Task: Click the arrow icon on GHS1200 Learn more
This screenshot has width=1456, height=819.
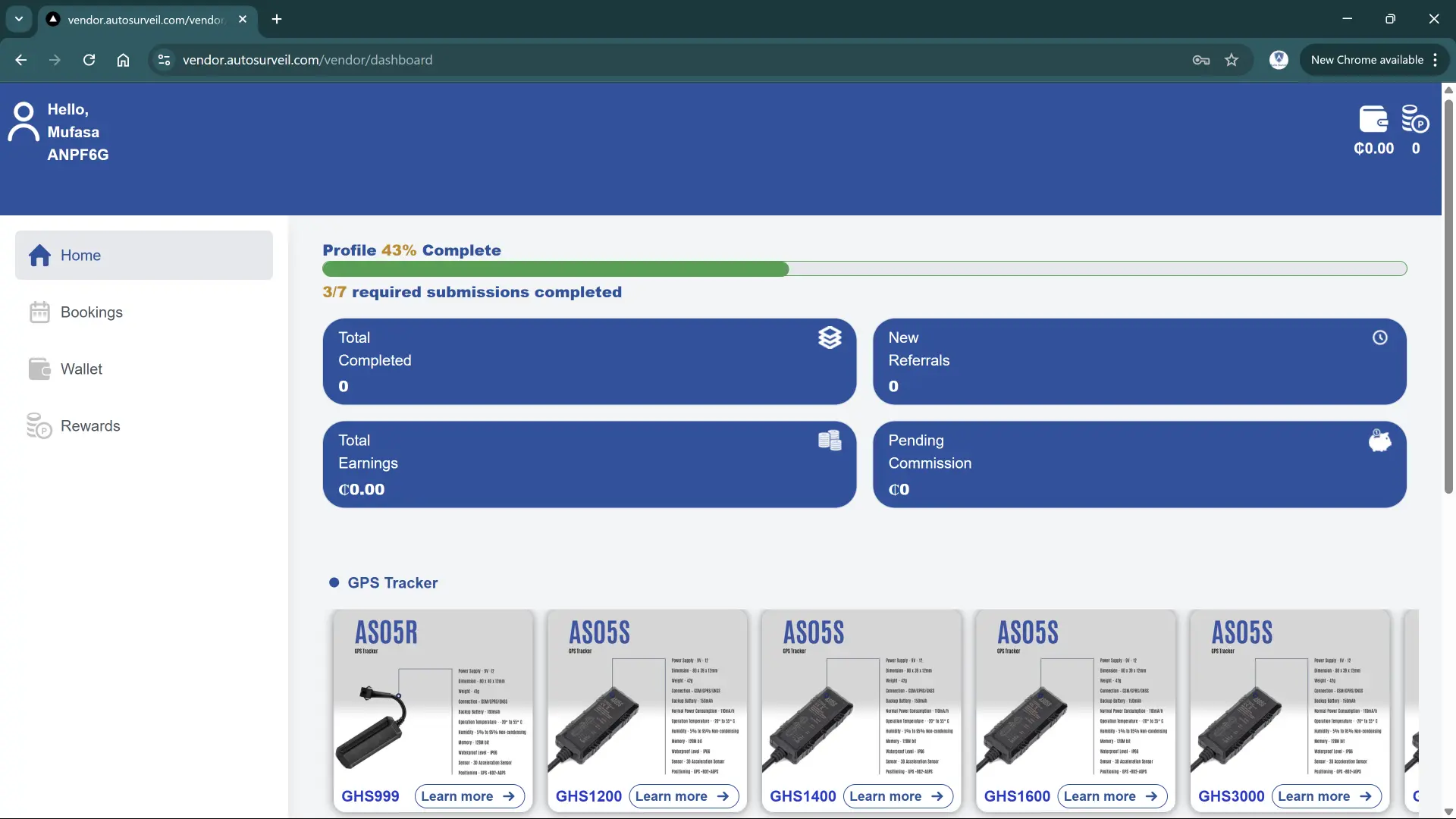Action: (723, 796)
